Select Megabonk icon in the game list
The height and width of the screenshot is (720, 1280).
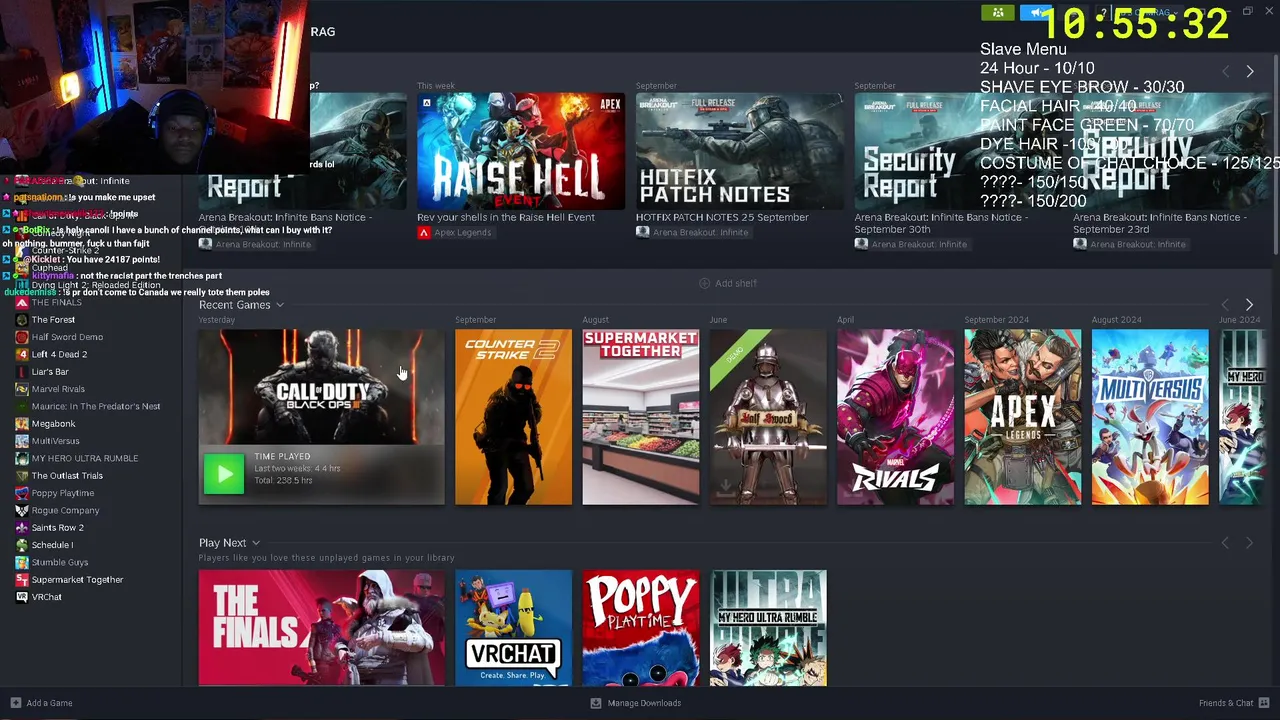[x=22, y=424]
